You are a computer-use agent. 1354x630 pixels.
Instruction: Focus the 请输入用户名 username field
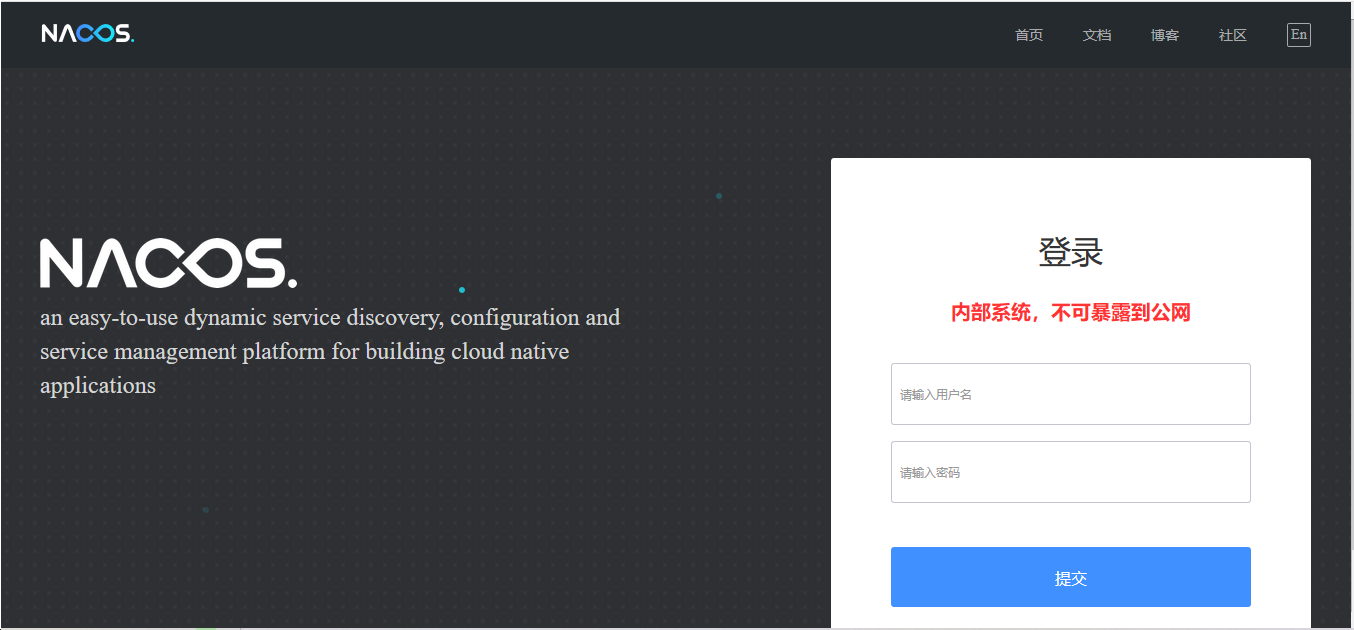coord(1071,394)
